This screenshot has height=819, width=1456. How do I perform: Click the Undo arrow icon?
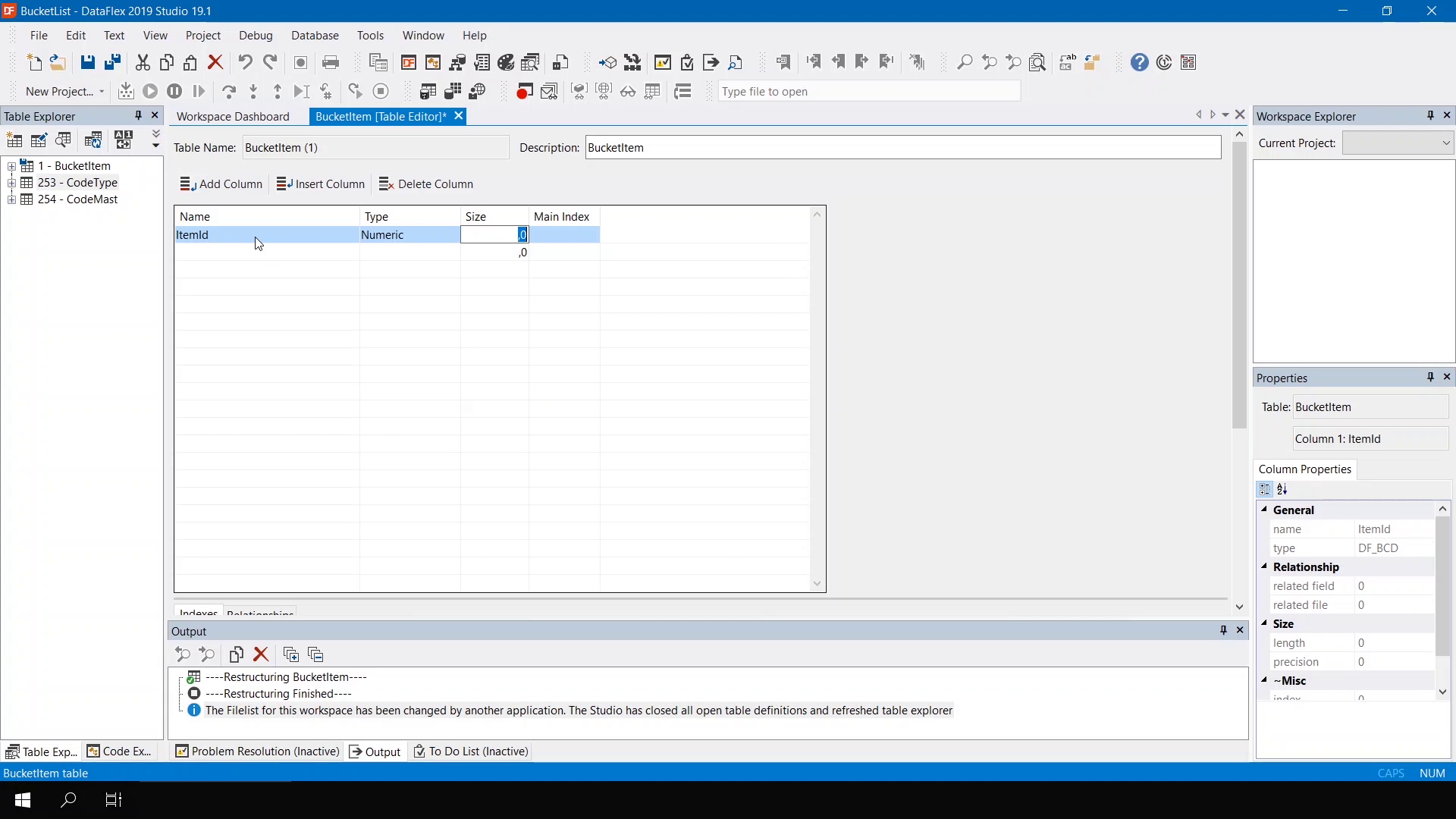pyautogui.click(x=245, y=63)
